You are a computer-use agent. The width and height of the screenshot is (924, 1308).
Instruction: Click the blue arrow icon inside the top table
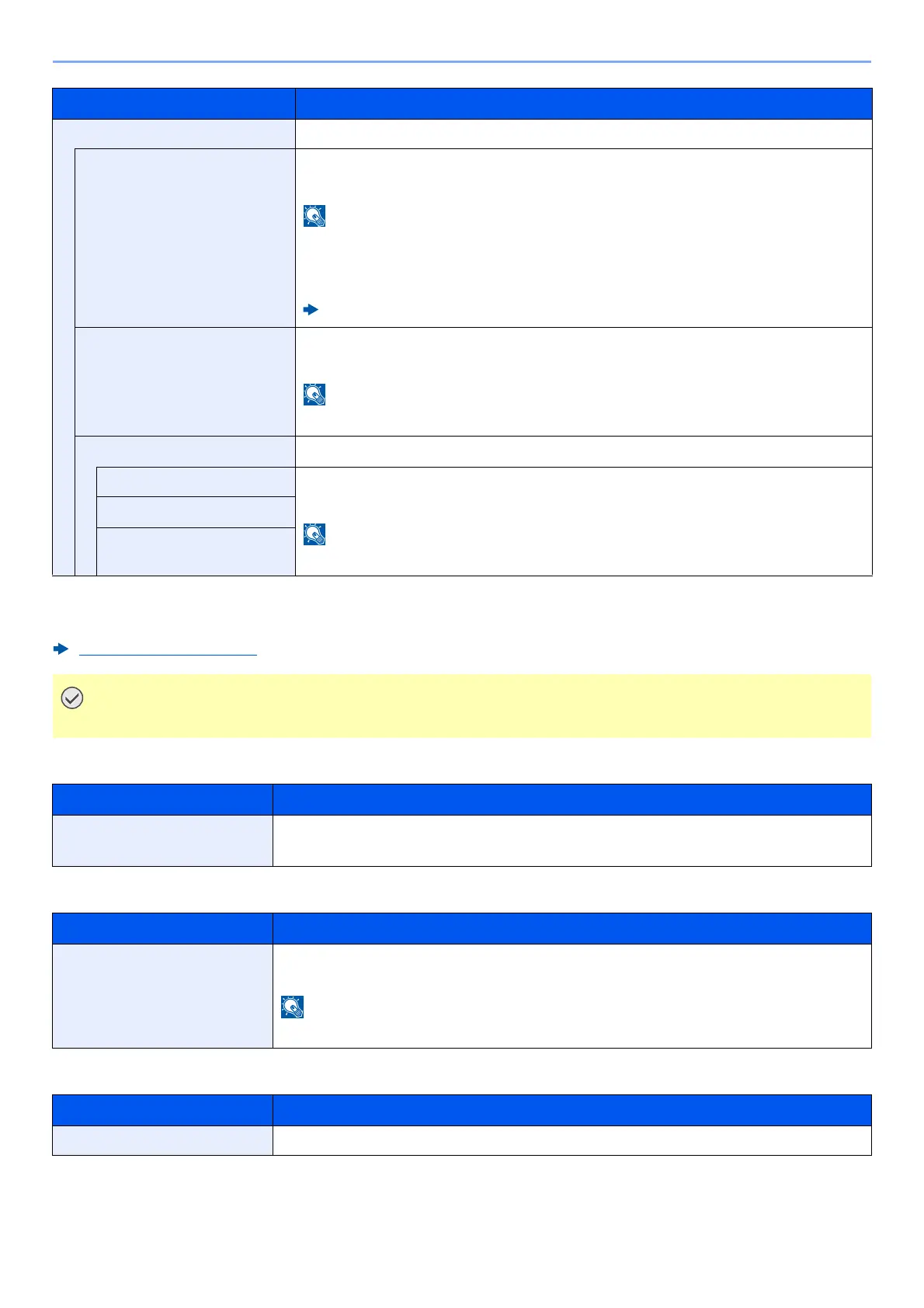tap(311, 310)
